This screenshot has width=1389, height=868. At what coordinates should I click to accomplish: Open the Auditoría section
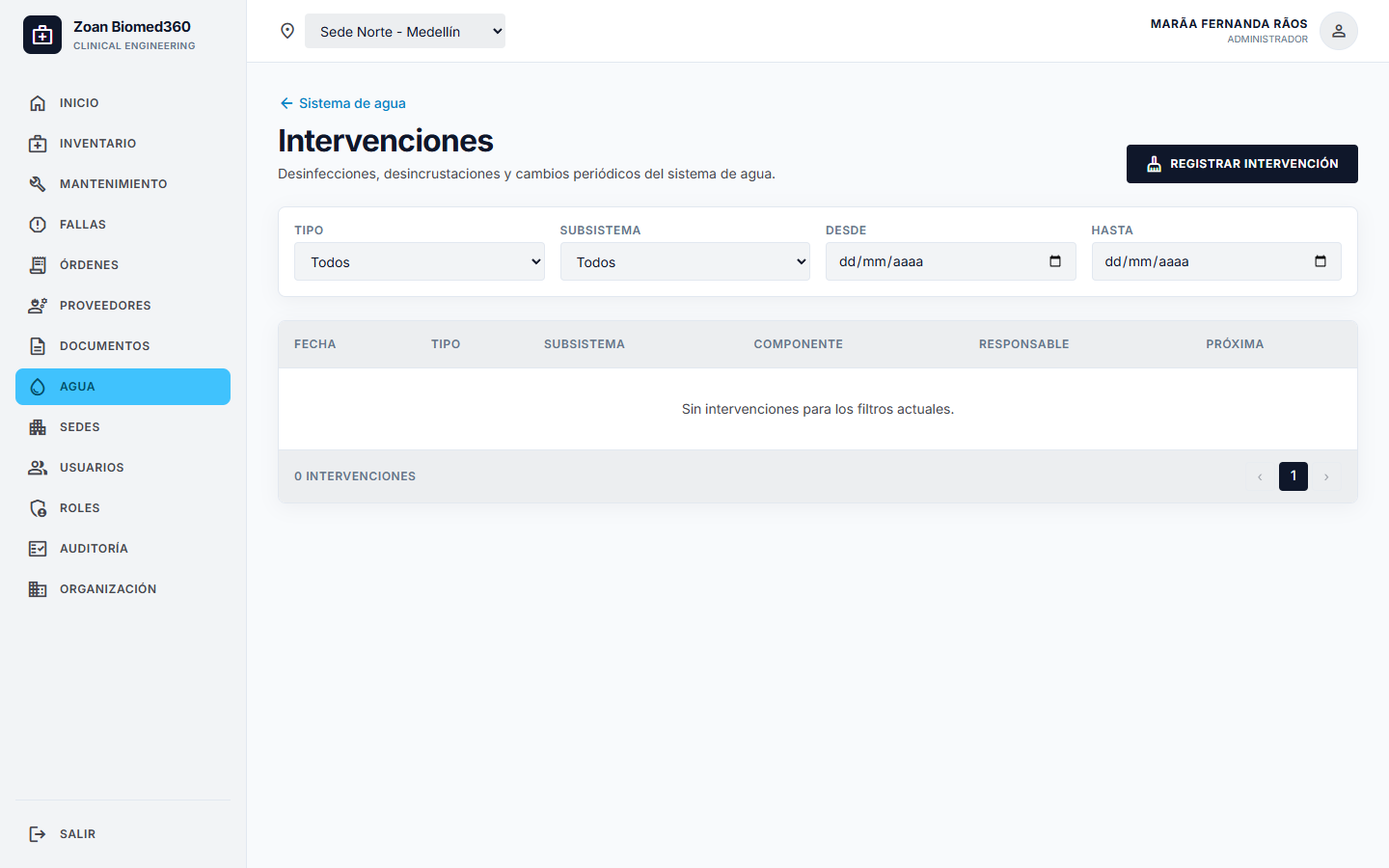123,549
